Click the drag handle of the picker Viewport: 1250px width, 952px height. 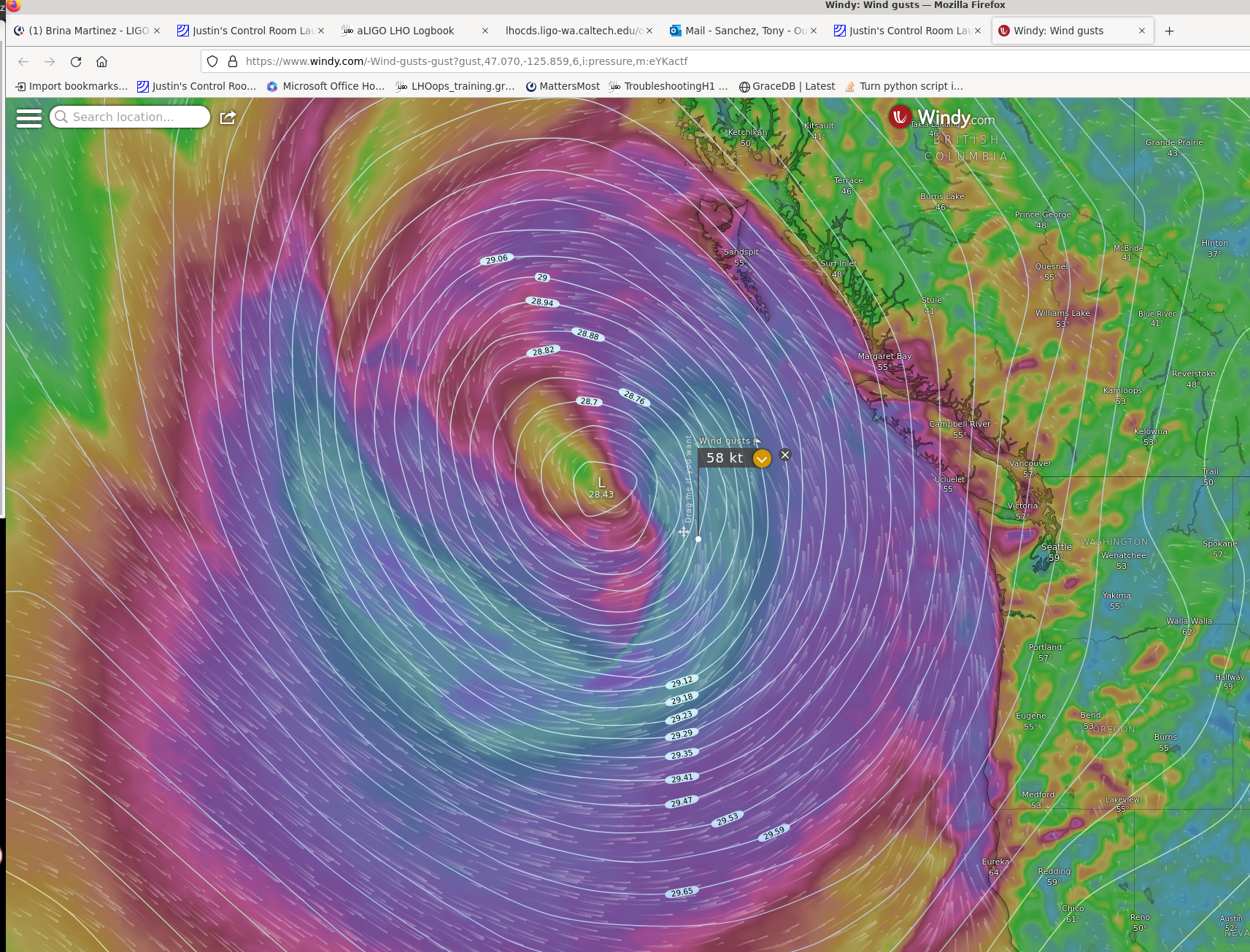click(684, 532)
